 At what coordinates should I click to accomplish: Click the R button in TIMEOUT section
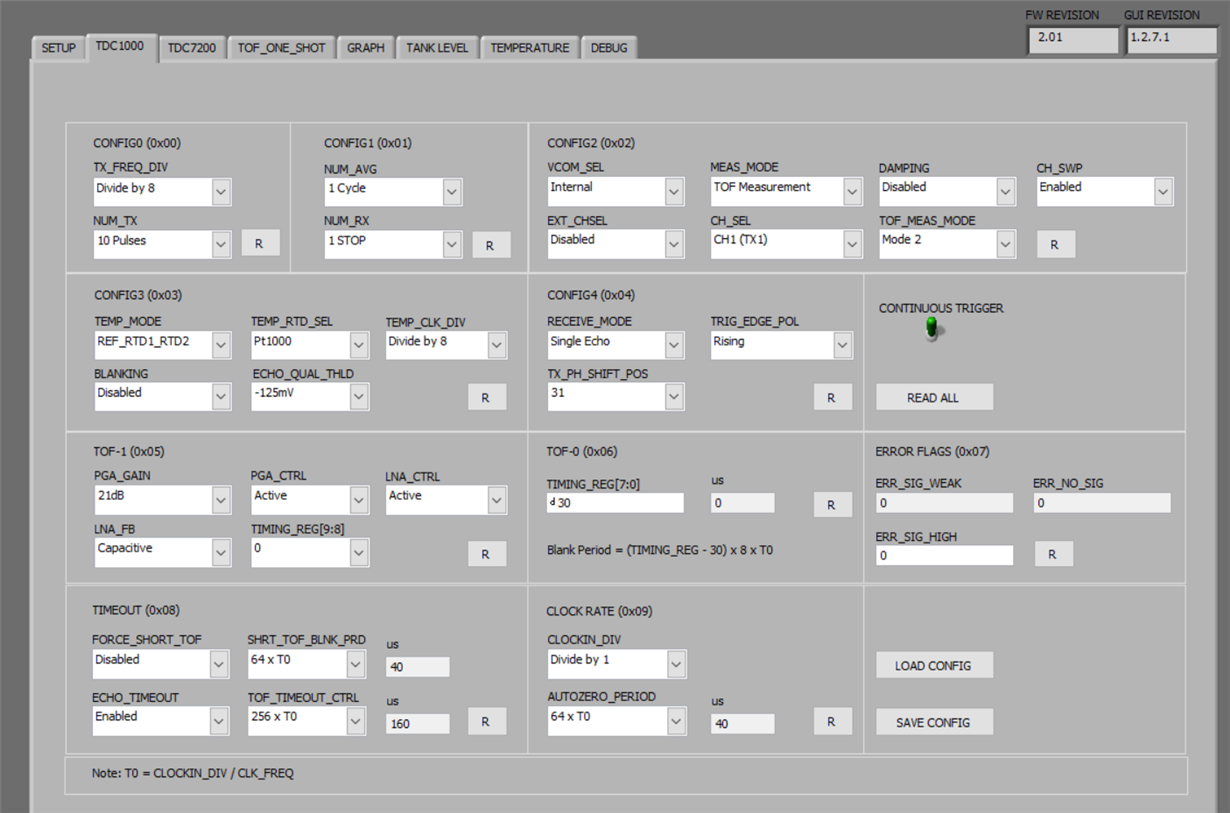click(487, 721)
